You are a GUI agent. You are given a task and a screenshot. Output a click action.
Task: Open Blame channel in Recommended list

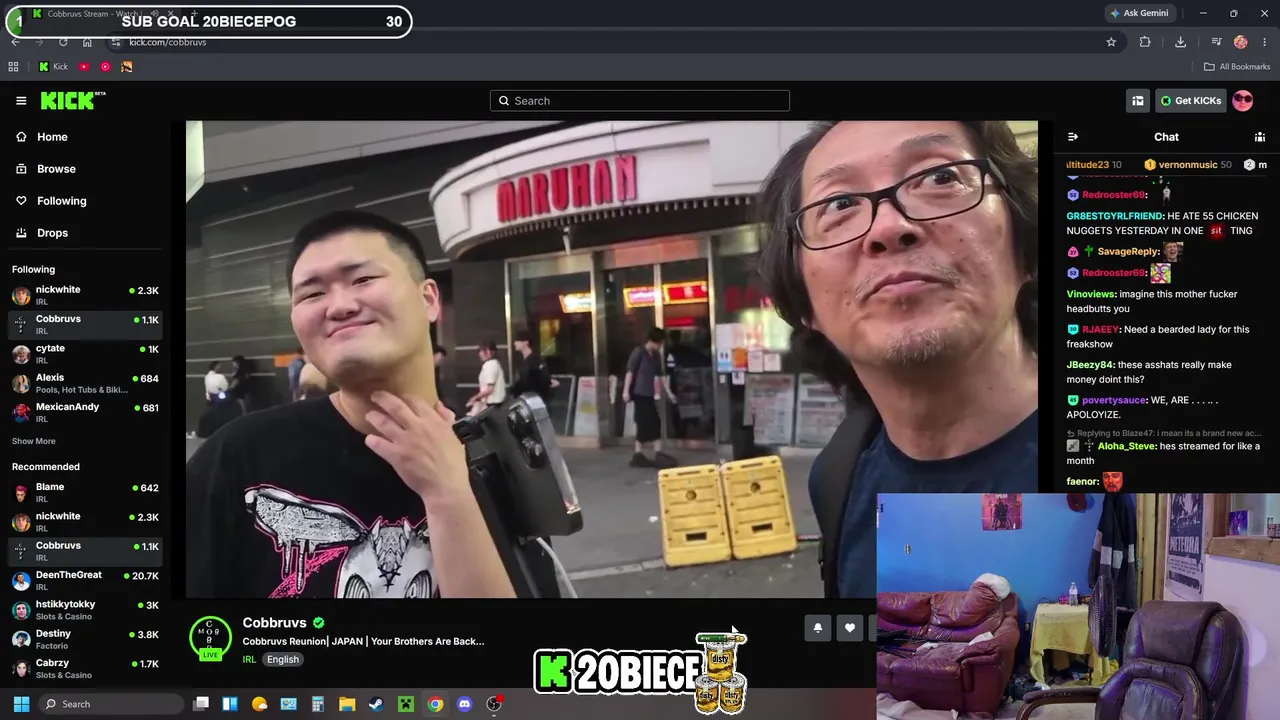point(85,492)
